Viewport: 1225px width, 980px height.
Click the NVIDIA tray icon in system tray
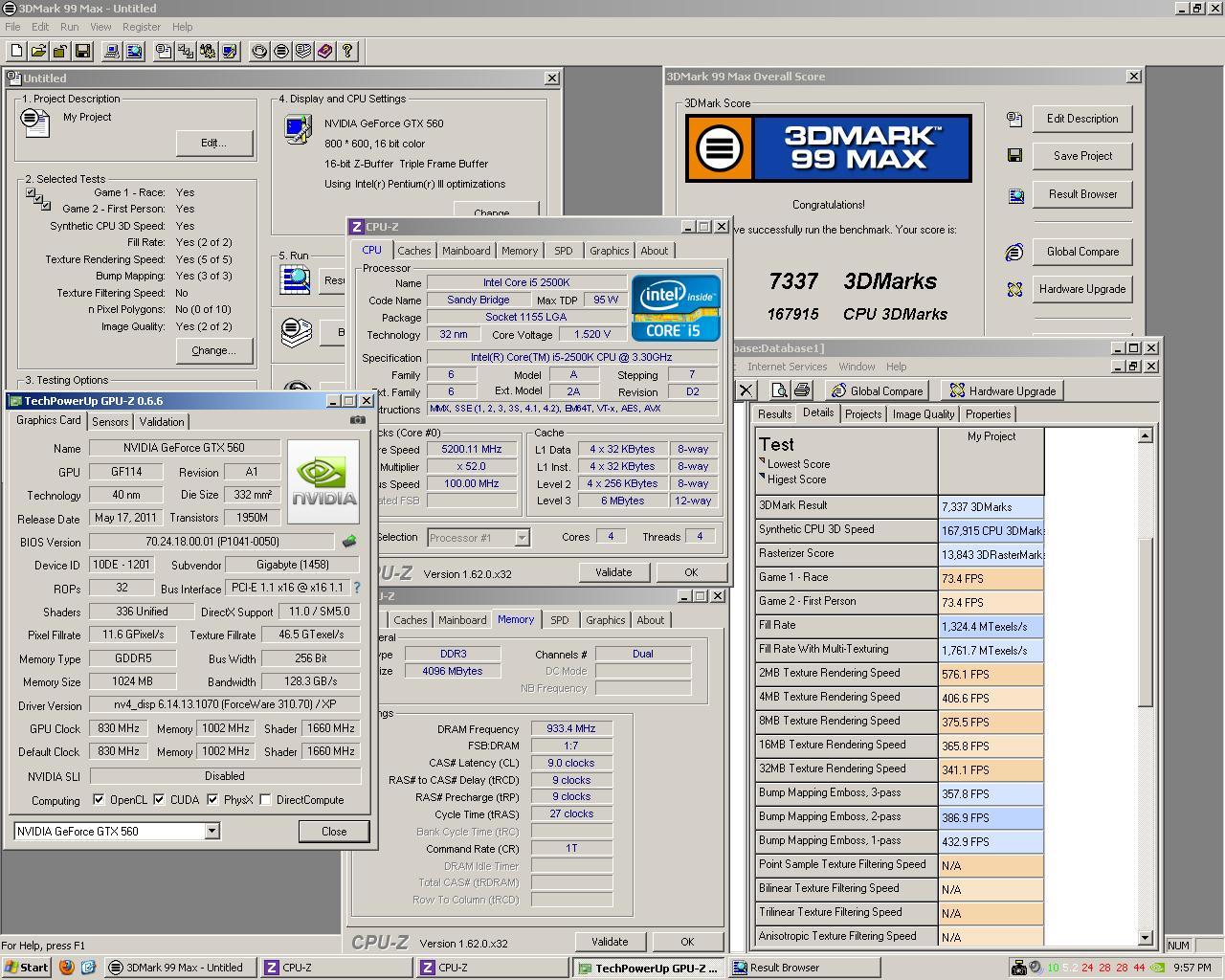1157,968
